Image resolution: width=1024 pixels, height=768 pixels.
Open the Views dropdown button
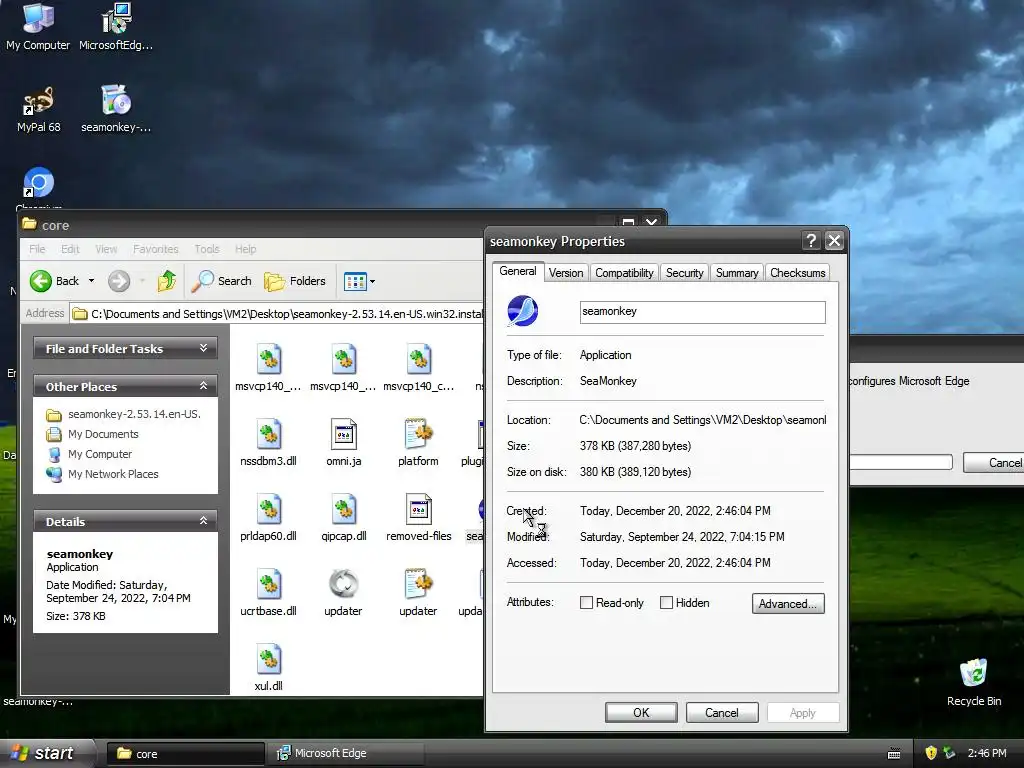point(359,281)
